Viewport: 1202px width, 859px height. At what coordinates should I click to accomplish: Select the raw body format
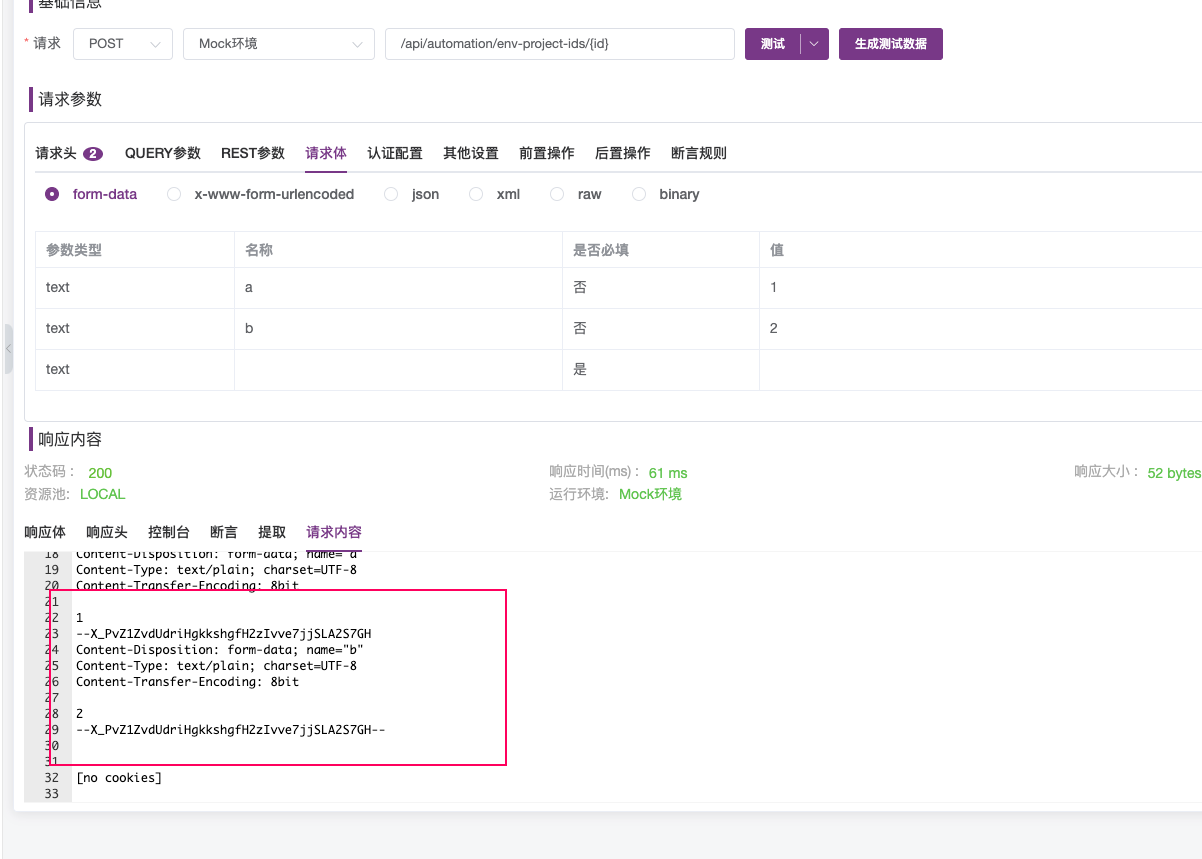coord(556,194)
